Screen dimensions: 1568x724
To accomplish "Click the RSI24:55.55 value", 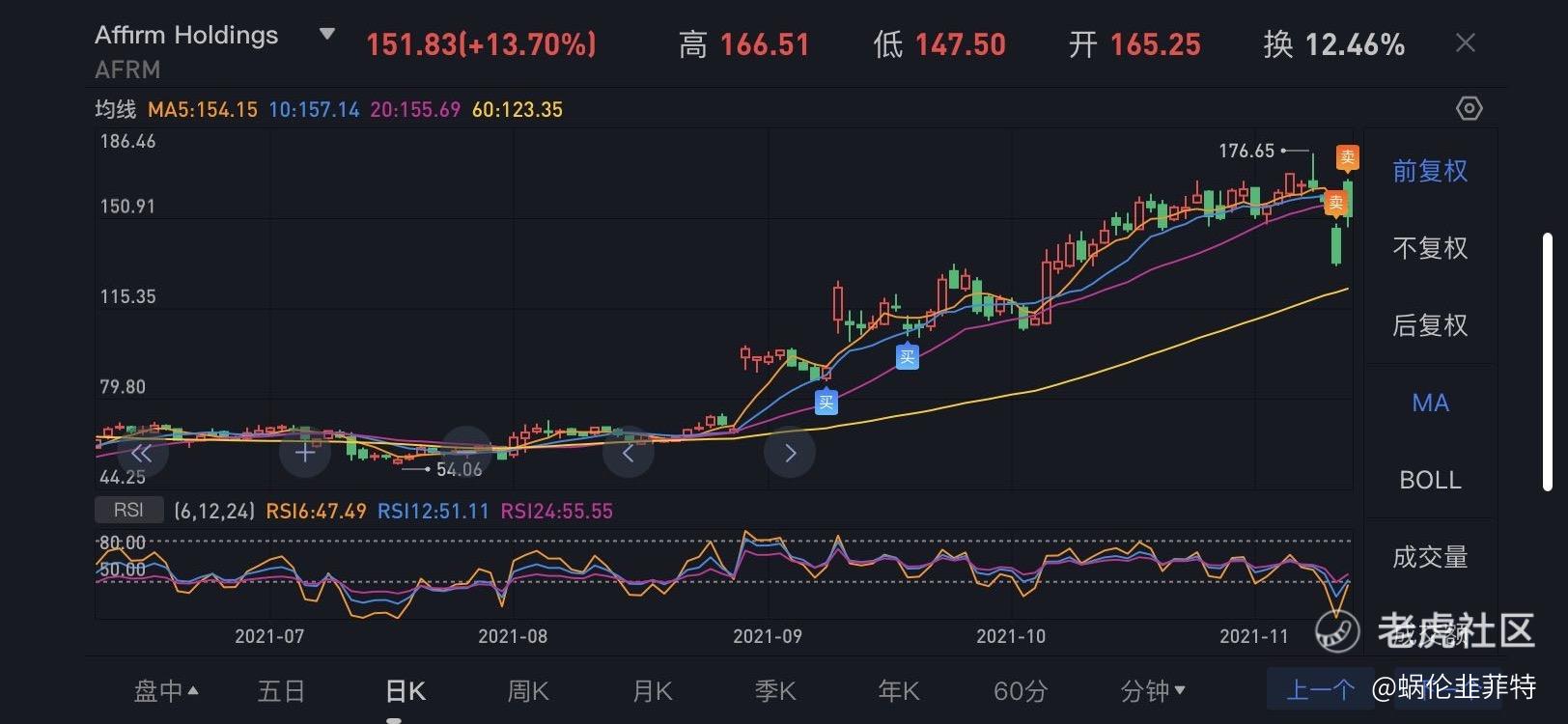I will [557, 511].
